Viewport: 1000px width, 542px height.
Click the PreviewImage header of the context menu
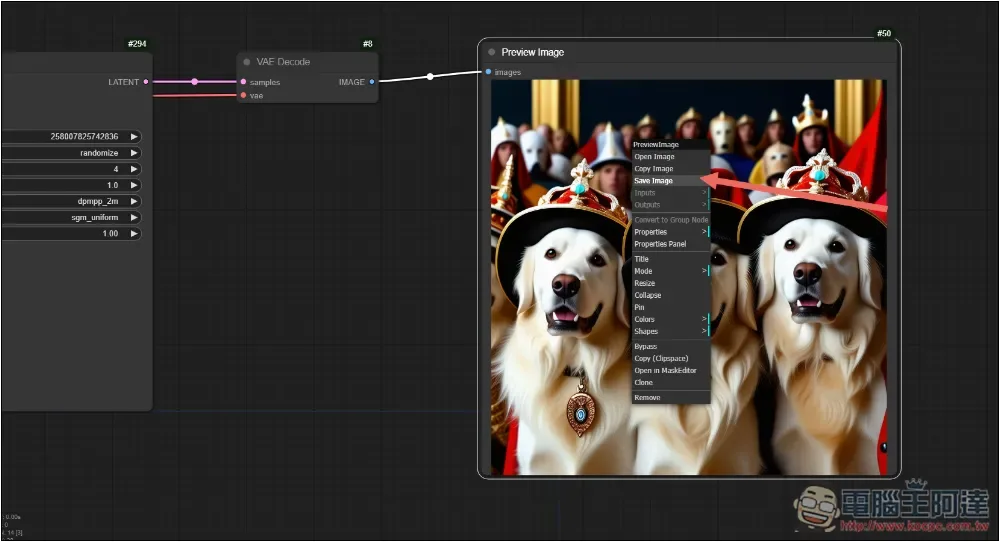(671, 145)
